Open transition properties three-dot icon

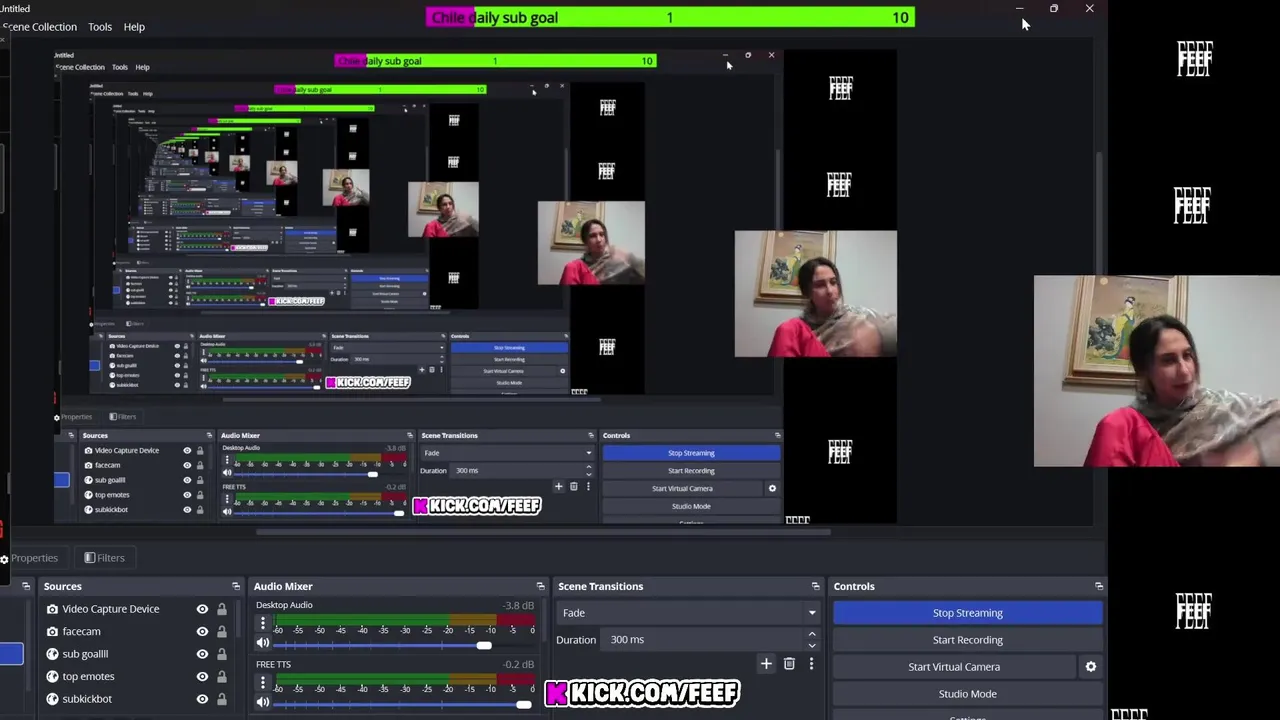(x=811, y=663)
